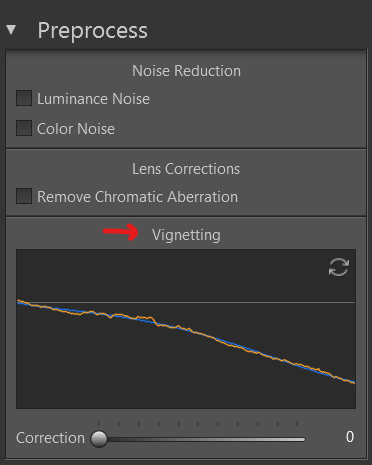Click the Luminance Noise label text
This screenshot has height=465, width=372.
[x=93, y=99]
